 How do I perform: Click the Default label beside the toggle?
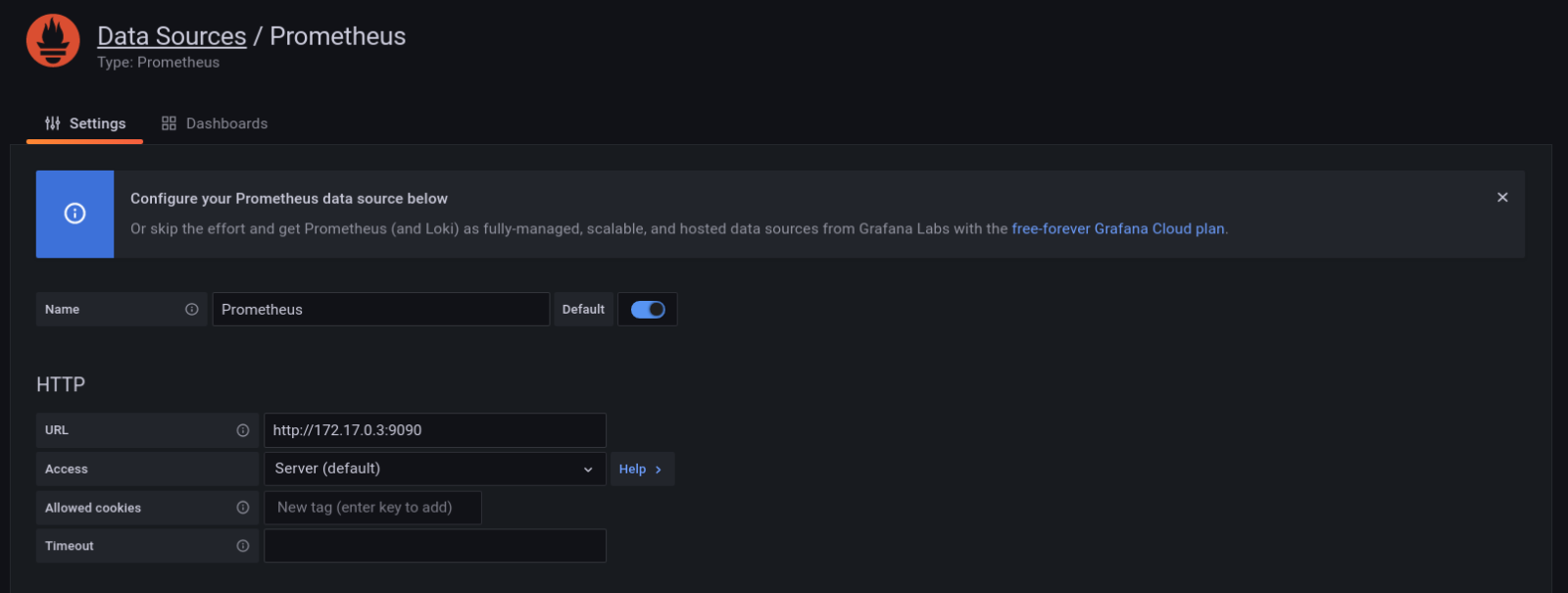tap(583, 309)
